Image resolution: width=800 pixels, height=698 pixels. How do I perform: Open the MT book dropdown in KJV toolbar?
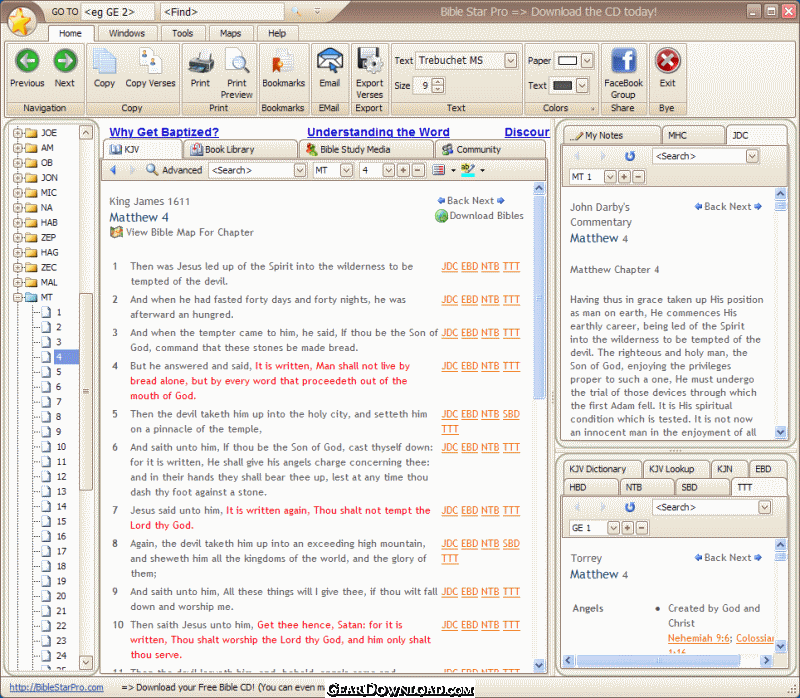pos(346,170)
